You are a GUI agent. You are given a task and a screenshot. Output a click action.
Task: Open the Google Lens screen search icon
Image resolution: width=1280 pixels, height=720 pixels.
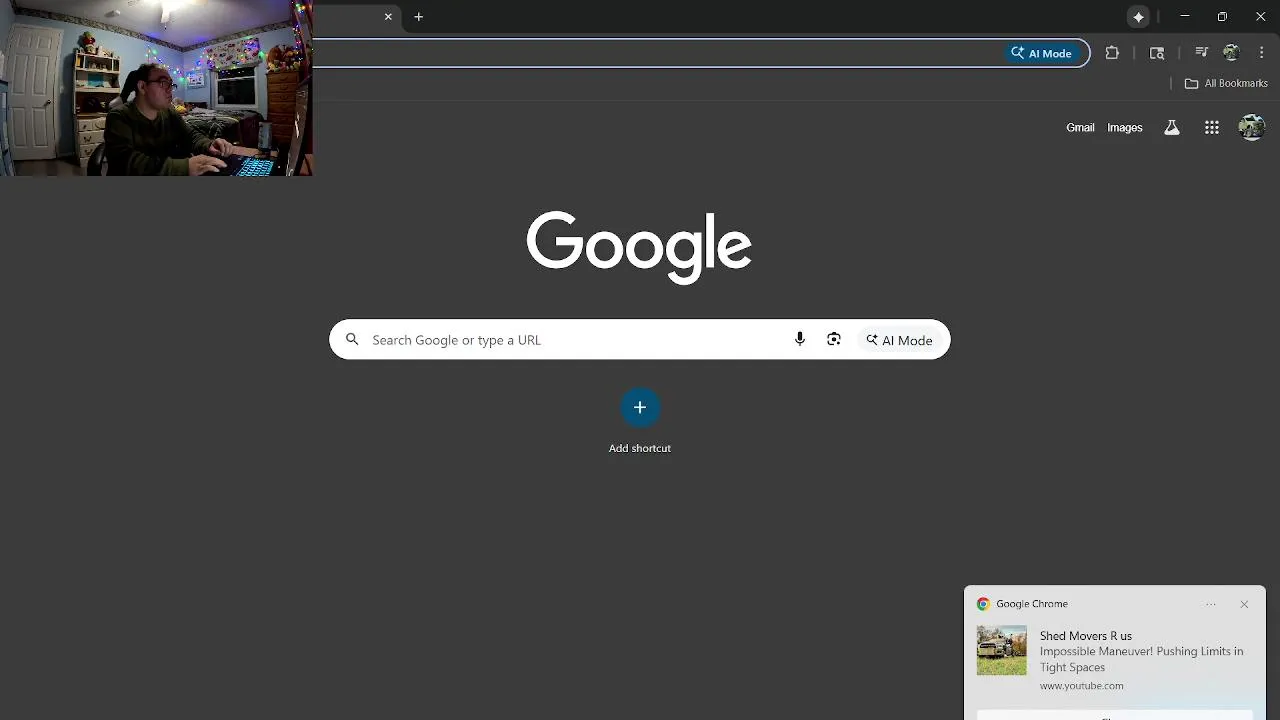(1157, 53)
